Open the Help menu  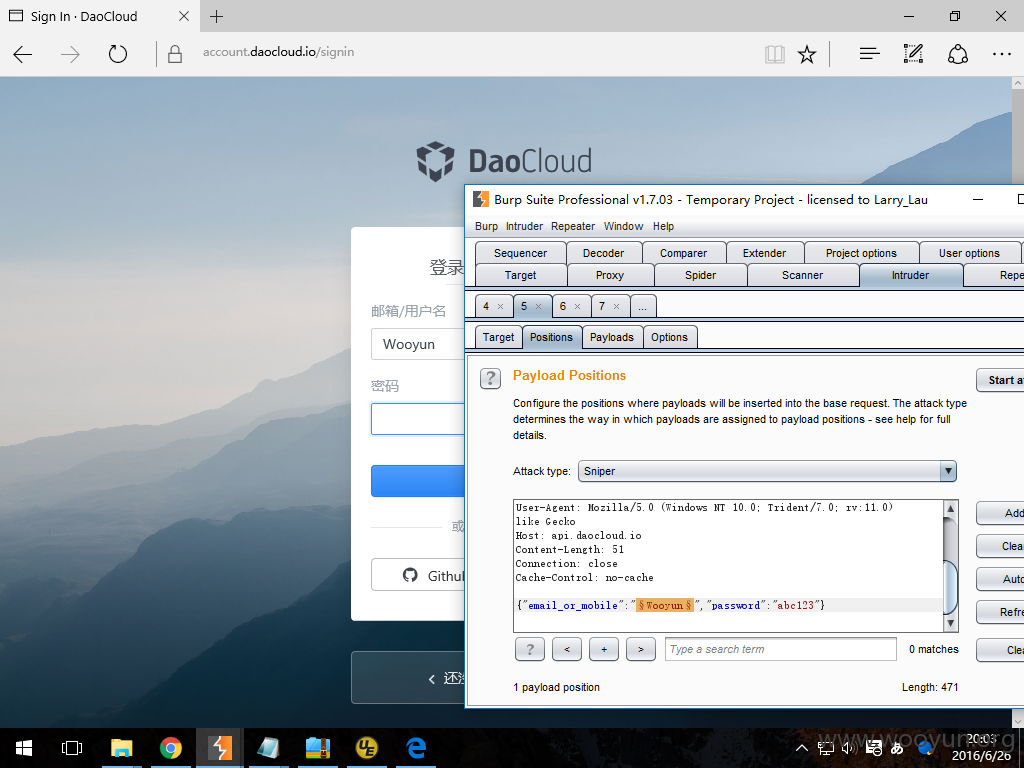[663, 226]
